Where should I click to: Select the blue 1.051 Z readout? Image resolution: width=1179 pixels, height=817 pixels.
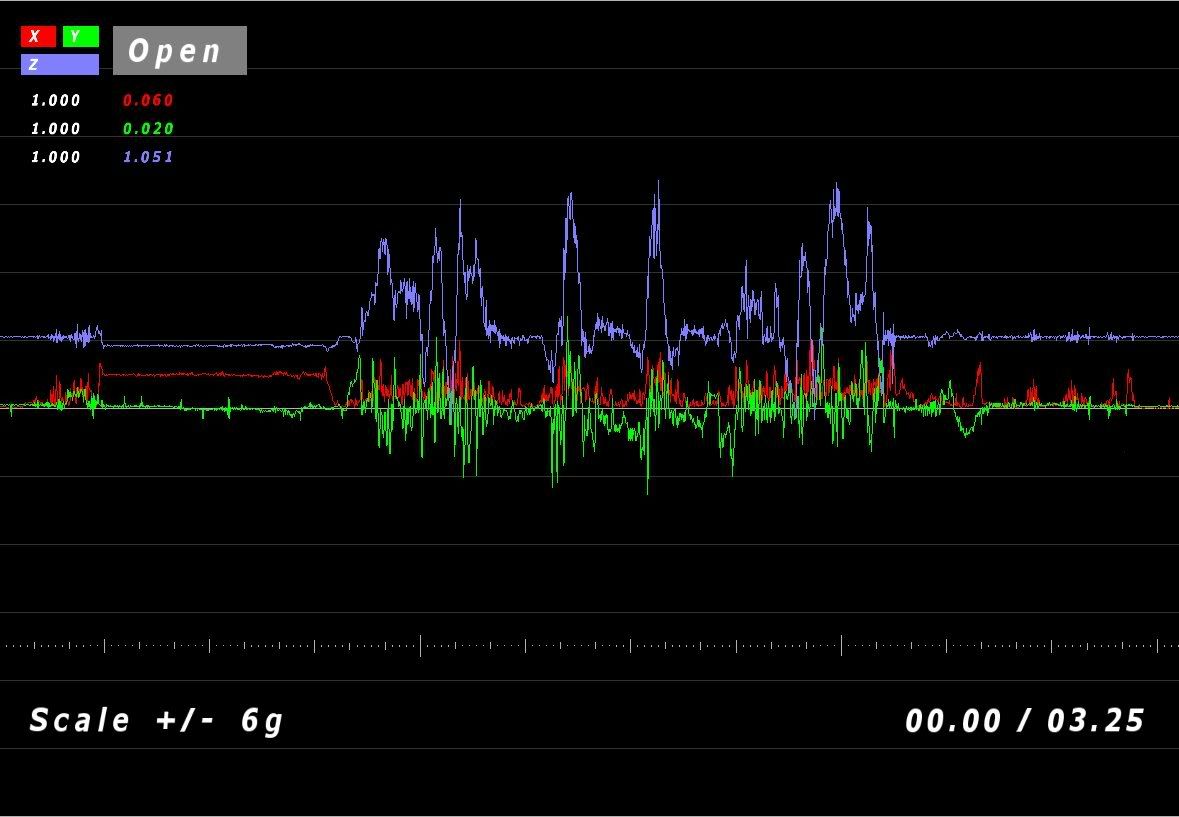click(x=148, y=157)
